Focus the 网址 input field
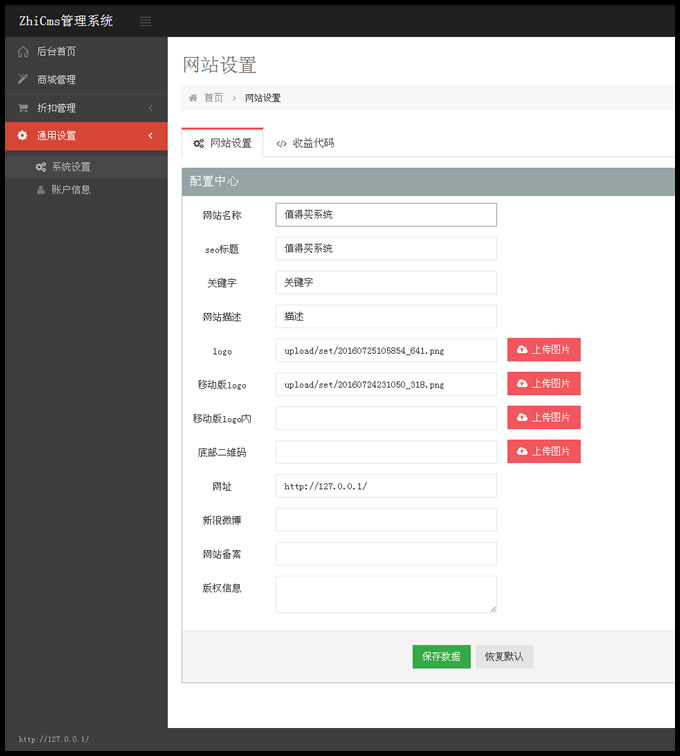Viewport: 680px width, 756px height. tap(386, 486)
